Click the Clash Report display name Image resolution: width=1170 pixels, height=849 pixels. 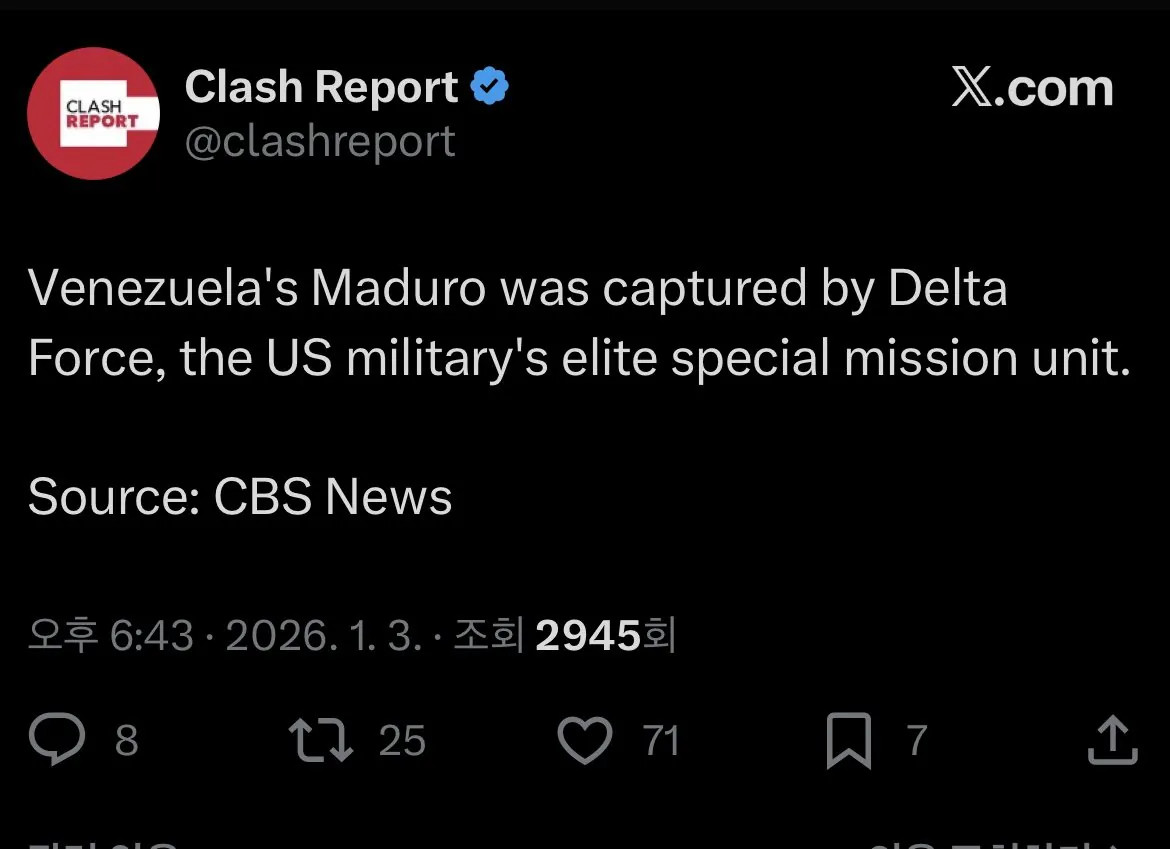click(321, 88)
